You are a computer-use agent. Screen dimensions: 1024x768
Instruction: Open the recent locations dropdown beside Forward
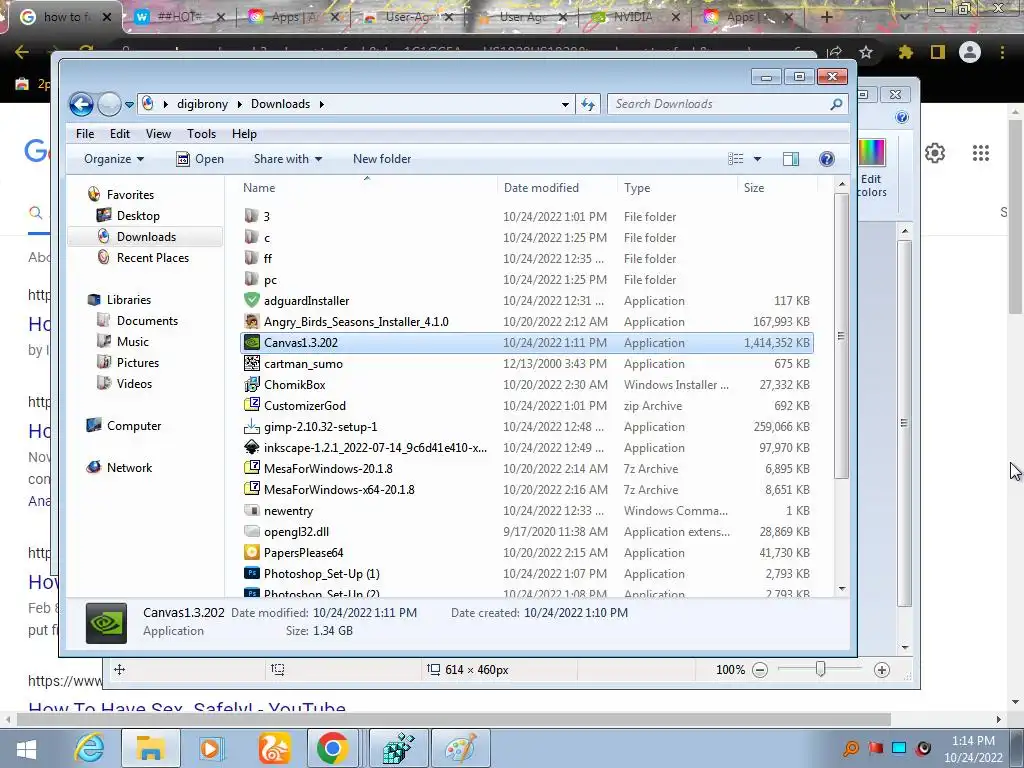(129, 104)
